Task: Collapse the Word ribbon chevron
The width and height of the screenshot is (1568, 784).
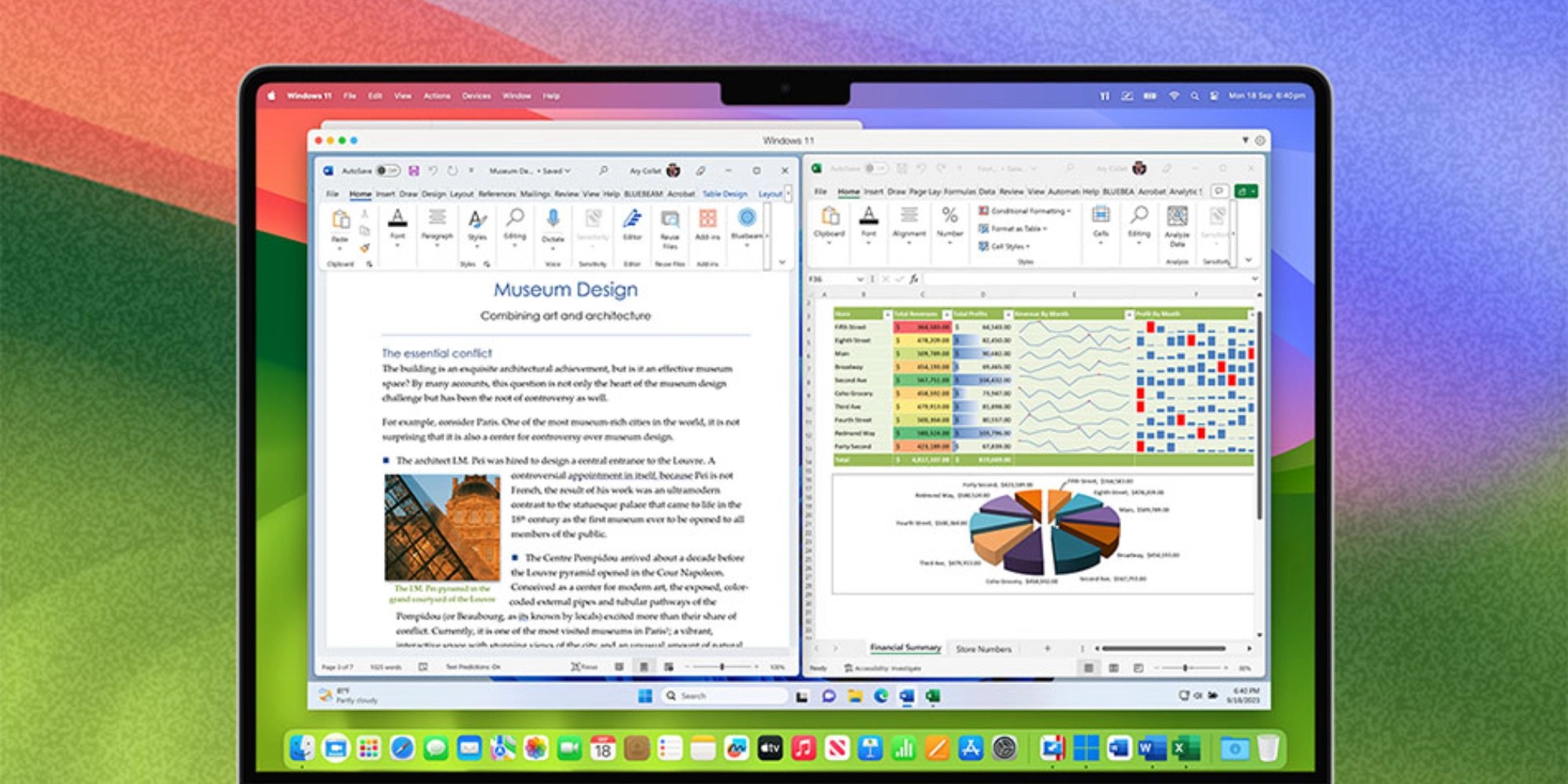Action: tap(782, 262)
